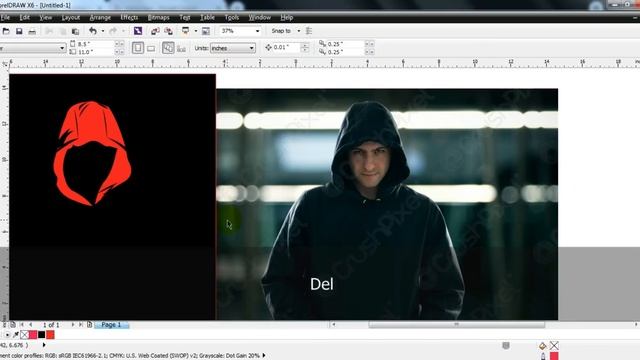Click the horizontal scrollbar thumb
Screen dimensions: 640x360
pos(457,325)
